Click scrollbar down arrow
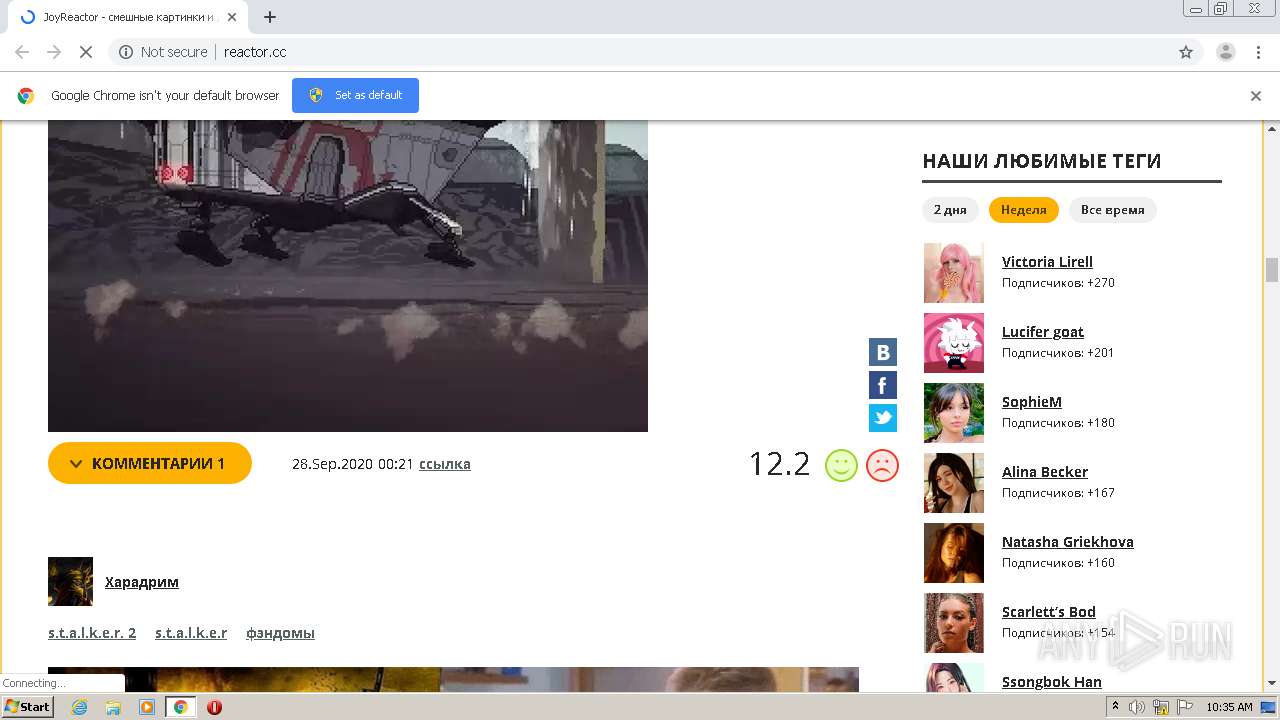 1272,683
